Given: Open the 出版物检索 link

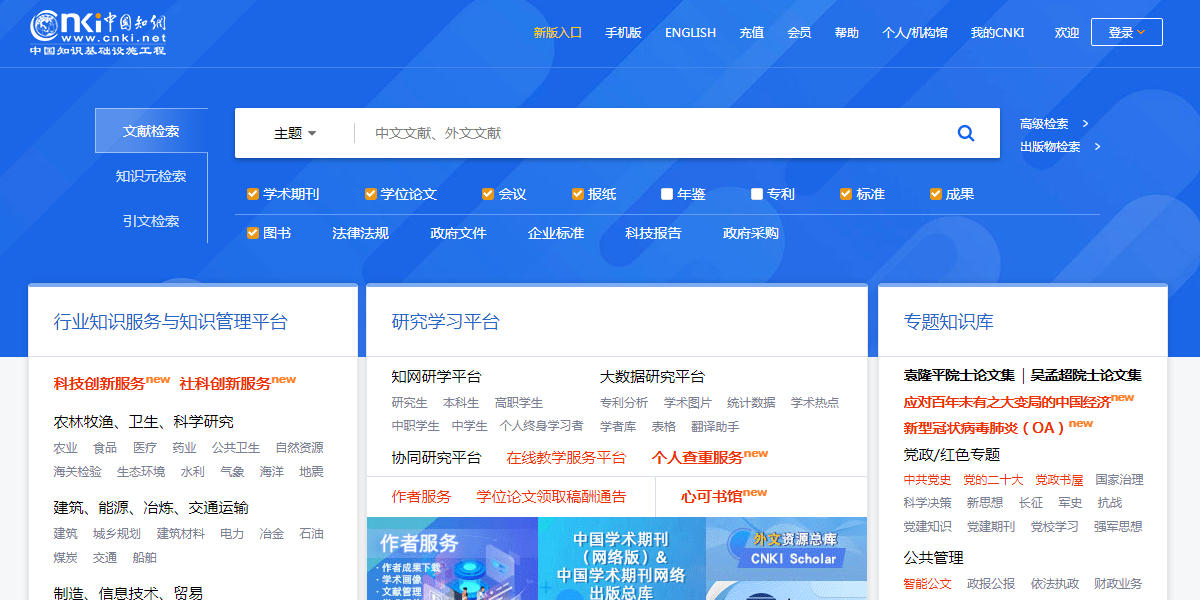Looking at the screenshot, I should (x=1050, y=147).
